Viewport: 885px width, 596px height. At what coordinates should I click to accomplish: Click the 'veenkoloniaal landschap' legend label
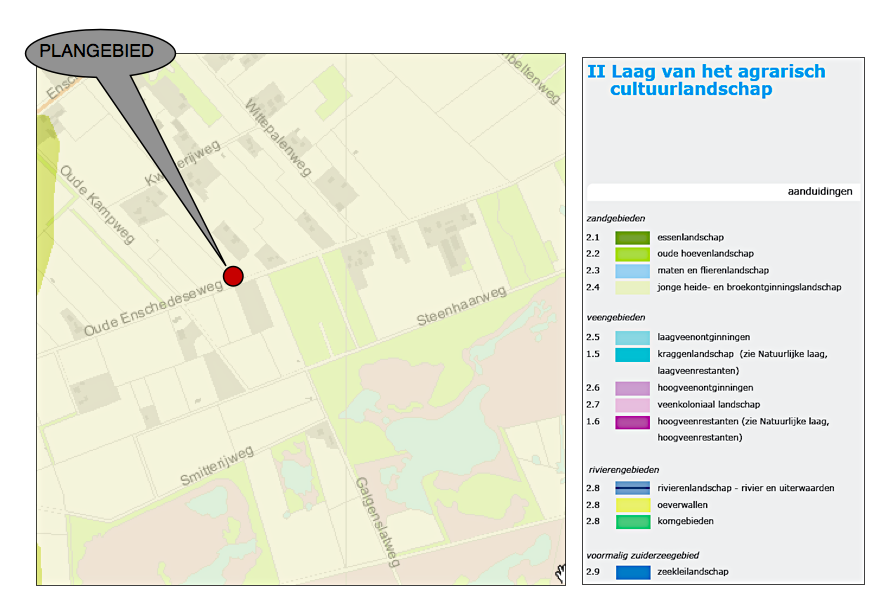[708, 405]
